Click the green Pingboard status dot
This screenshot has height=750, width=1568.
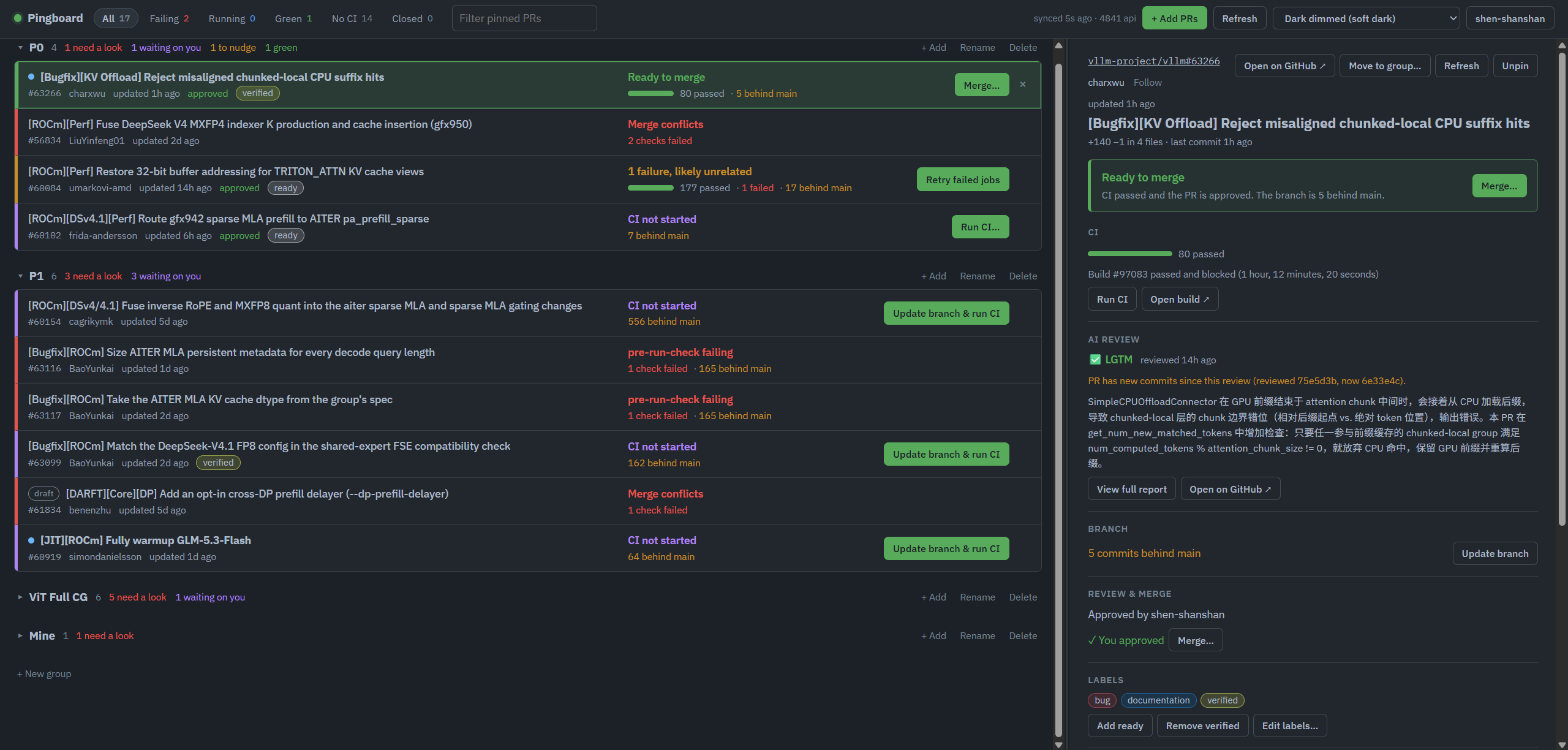coord(18,18)
